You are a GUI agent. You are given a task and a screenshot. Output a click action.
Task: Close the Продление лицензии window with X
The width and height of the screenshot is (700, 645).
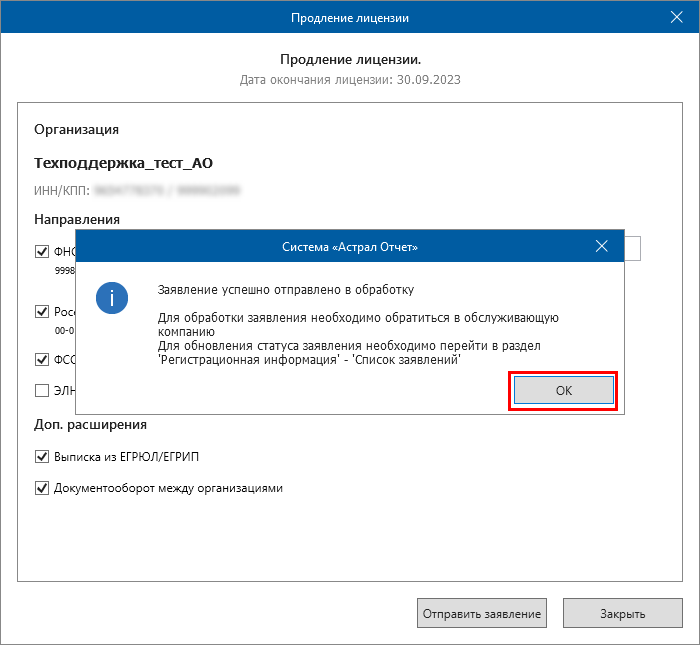(676, 16)
